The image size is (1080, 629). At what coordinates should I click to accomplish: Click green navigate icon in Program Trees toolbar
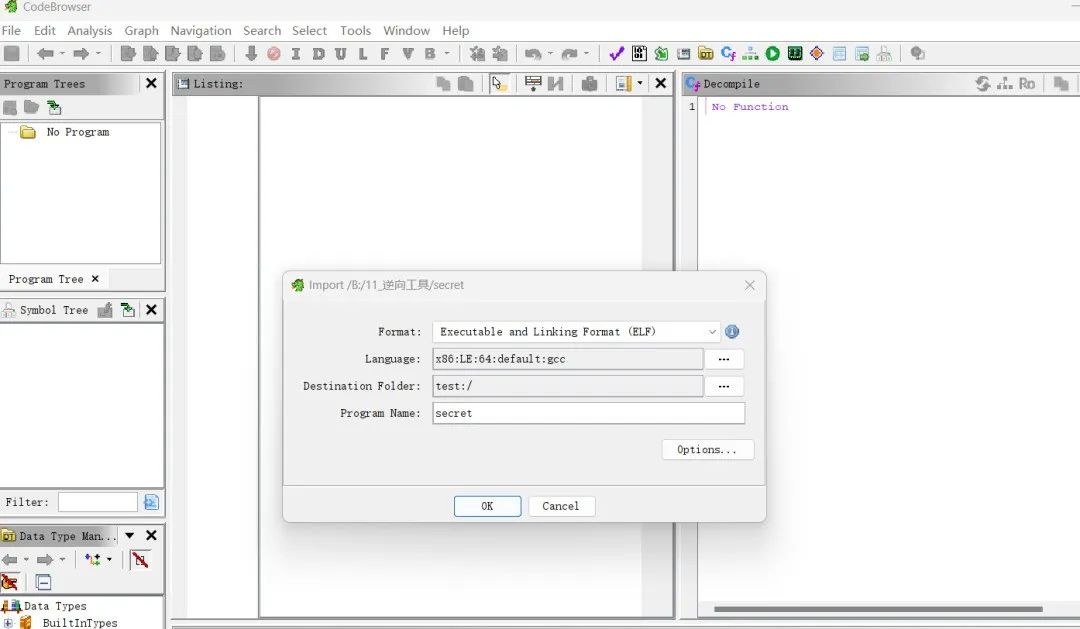point(54,107)
